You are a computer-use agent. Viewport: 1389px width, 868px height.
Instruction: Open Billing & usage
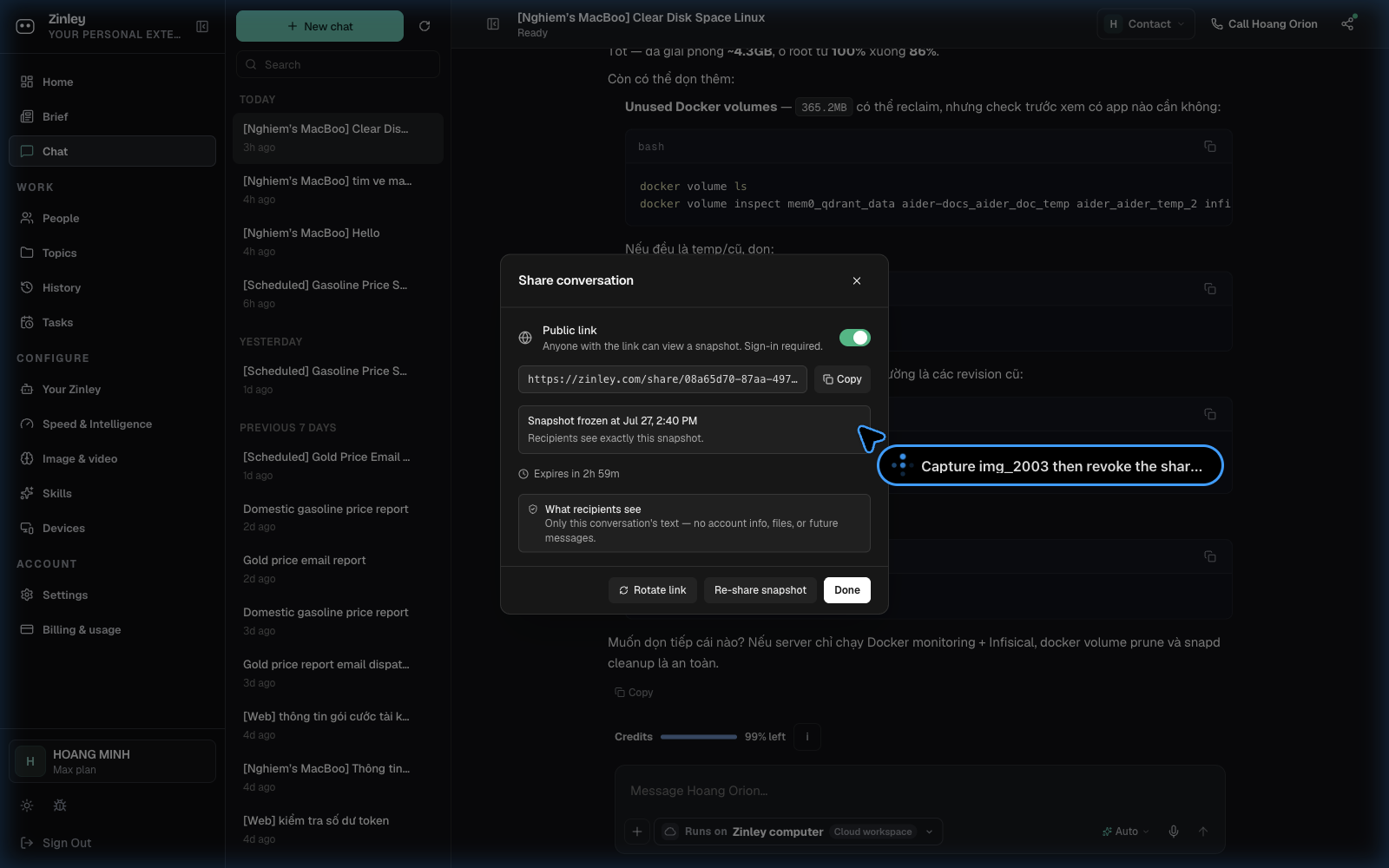tap(112, 629)
